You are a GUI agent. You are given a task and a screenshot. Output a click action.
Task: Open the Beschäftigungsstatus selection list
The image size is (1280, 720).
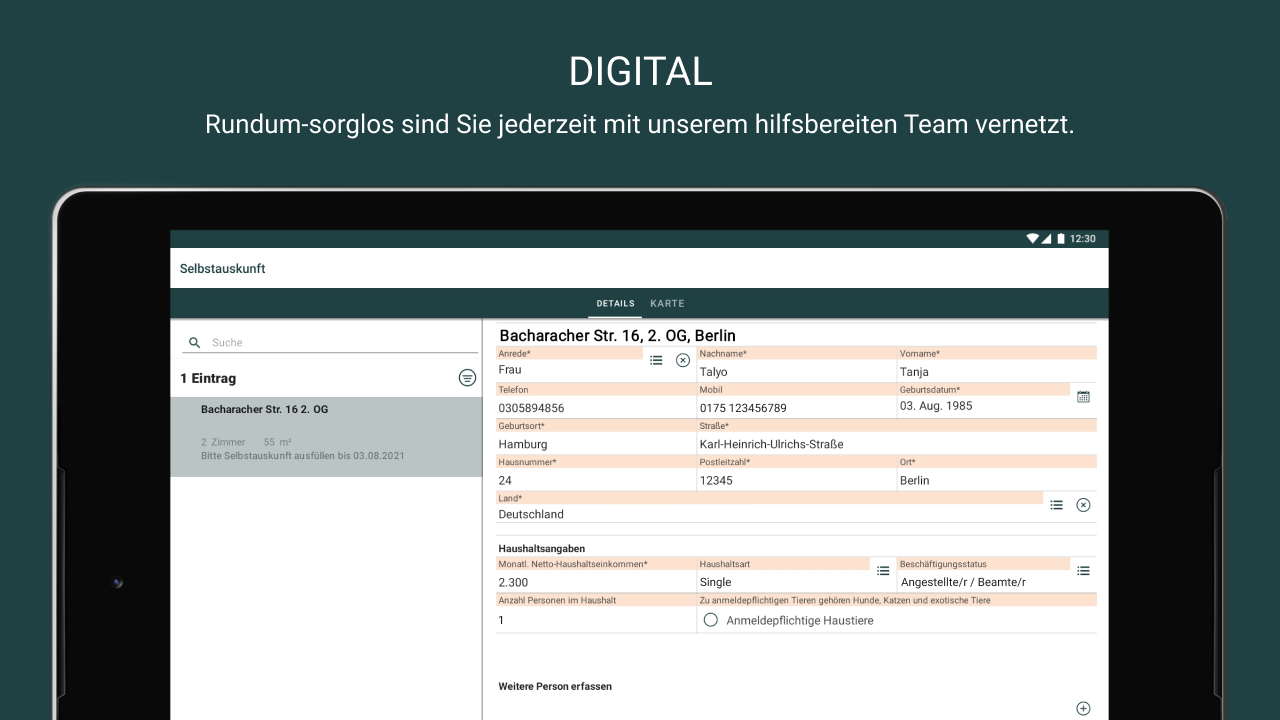pyautogui.click(x=1083, y=571)
